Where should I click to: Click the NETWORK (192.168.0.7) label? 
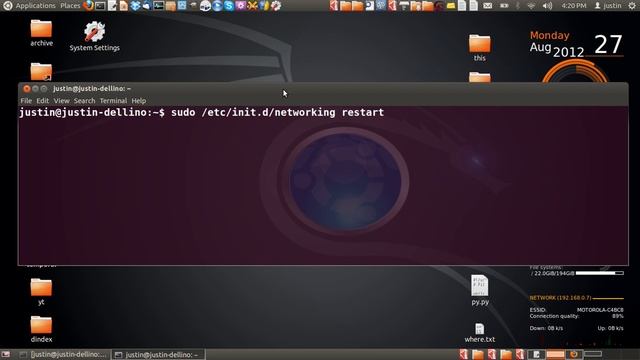(x=560, y=298)
